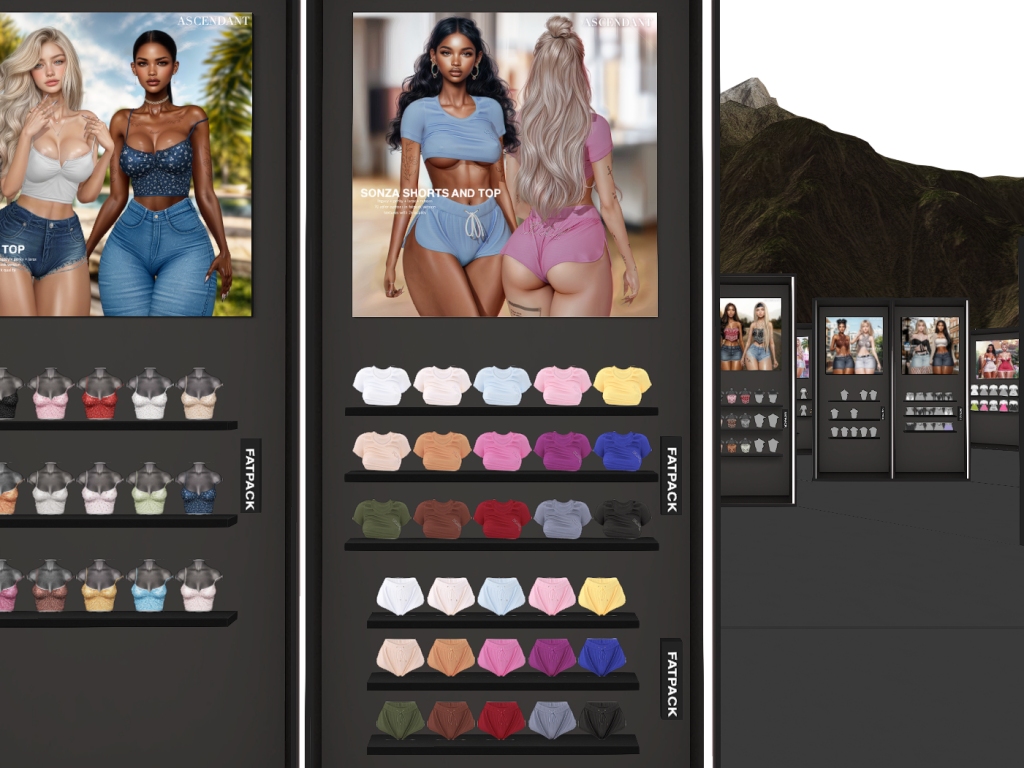Click the yellow Sonza top on shelf
Viewport: 1024px width, 768px height.
[622, 385]
